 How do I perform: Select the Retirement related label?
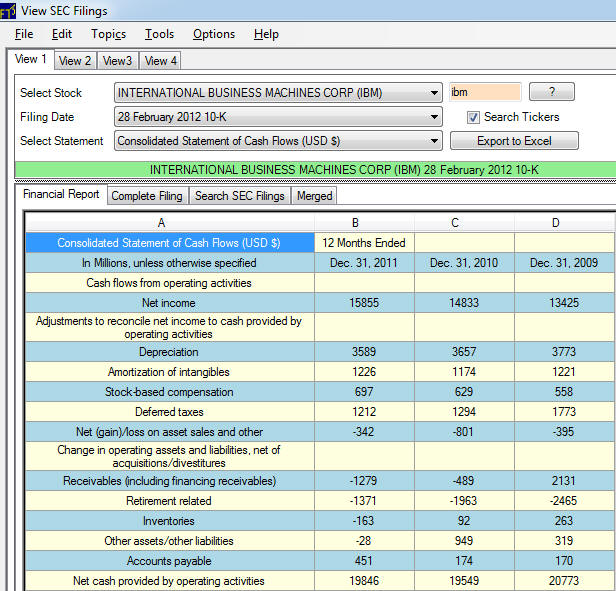click(170, 501)
